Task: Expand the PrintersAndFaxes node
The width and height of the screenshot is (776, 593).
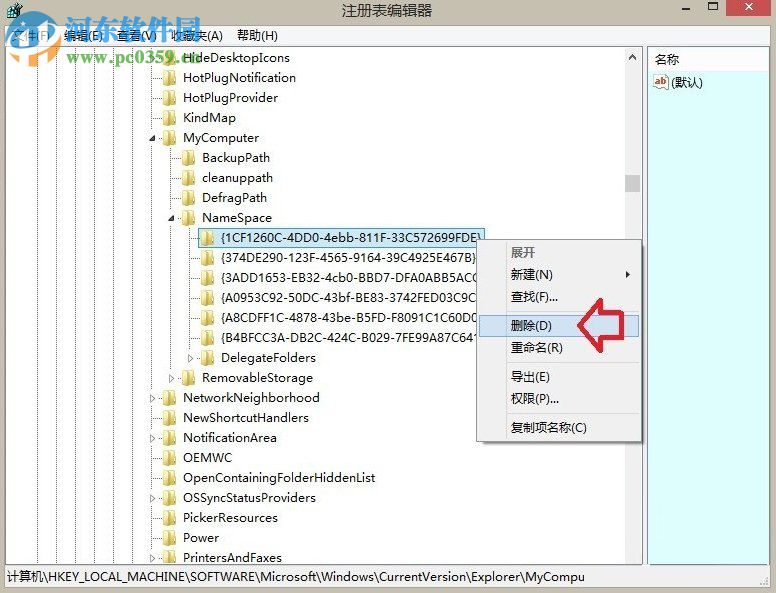Action: coord(152,558)
